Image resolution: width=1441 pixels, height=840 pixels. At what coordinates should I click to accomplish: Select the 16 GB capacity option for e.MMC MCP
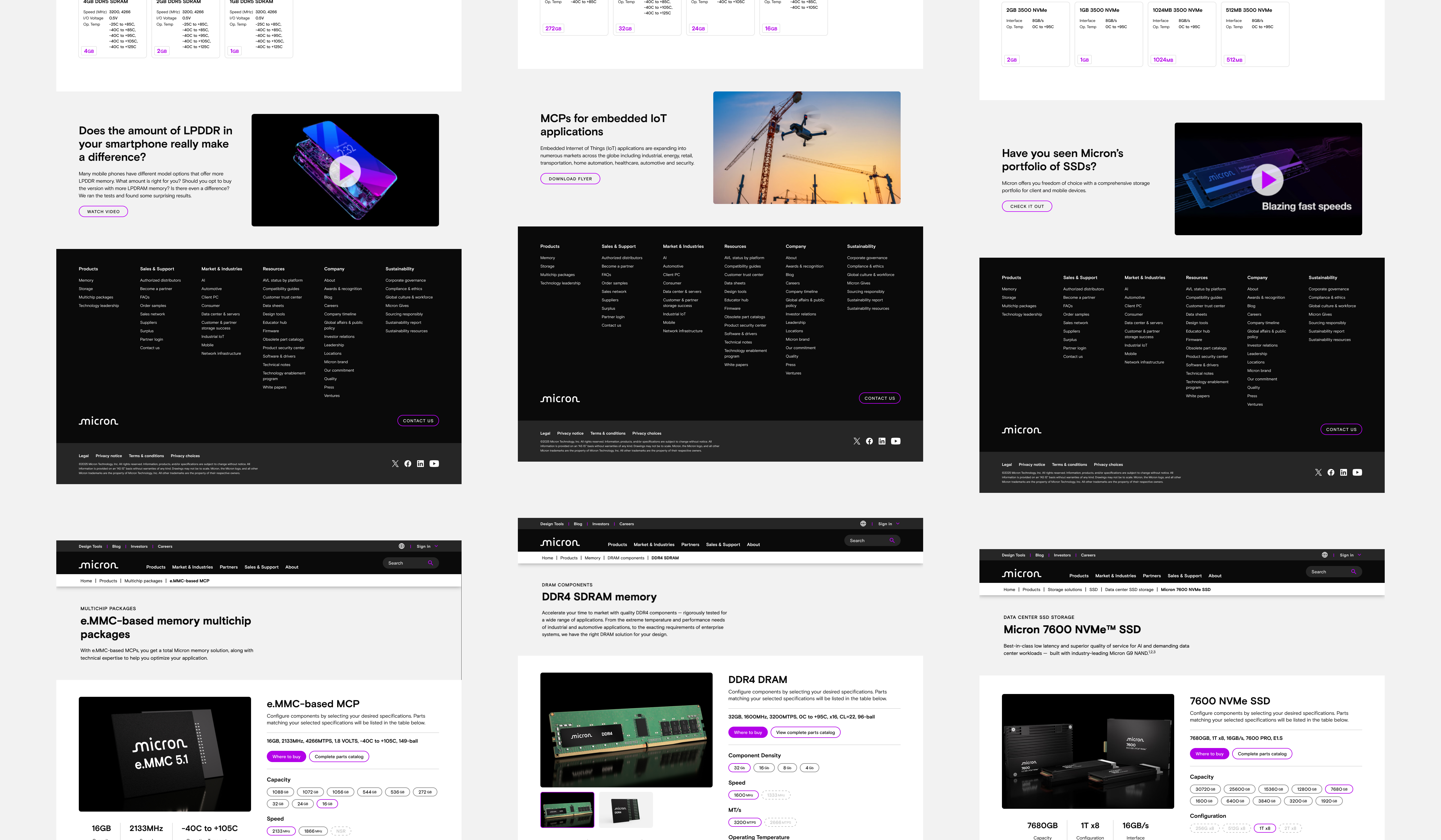(326, 803)
